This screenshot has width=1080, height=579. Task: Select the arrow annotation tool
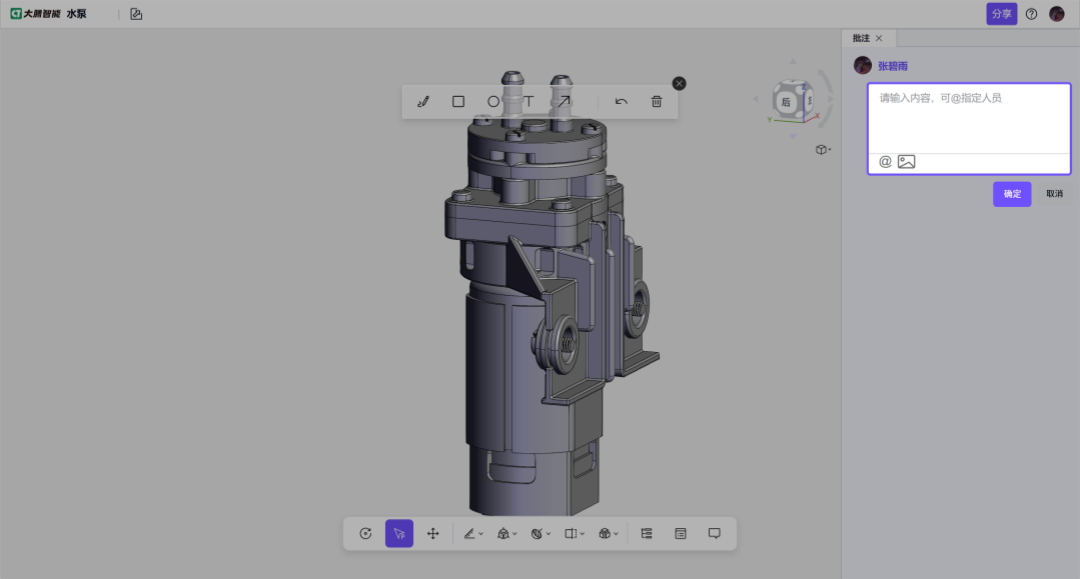coord(563,101)
